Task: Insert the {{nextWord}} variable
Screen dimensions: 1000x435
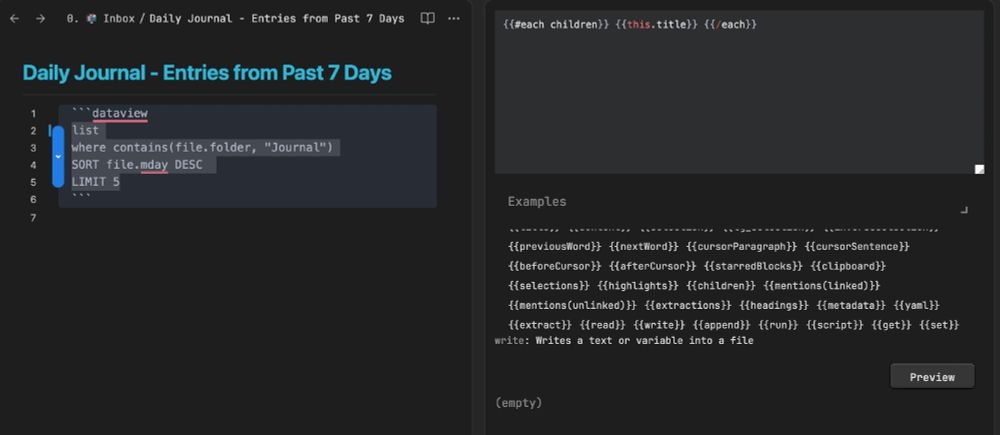Action: coord(643,246)
